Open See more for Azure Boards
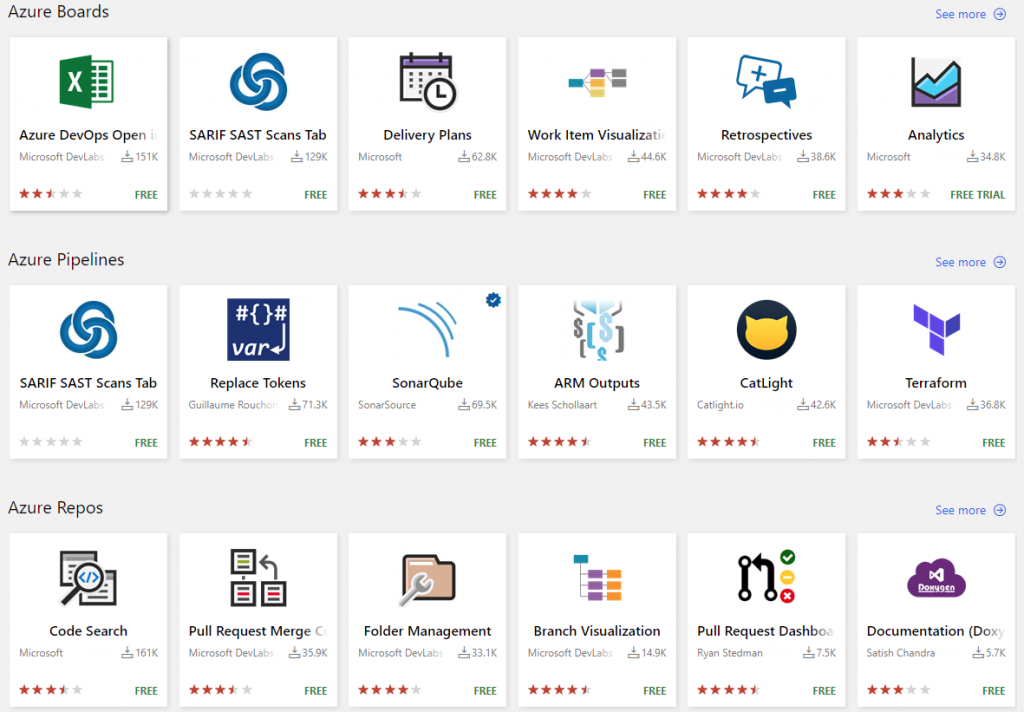This screenshot has height=712, width=1024. pos(961,14)
